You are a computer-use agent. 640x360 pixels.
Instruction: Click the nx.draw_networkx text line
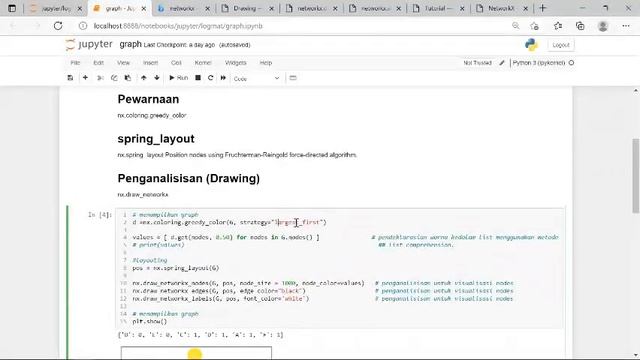click(143, 195)
